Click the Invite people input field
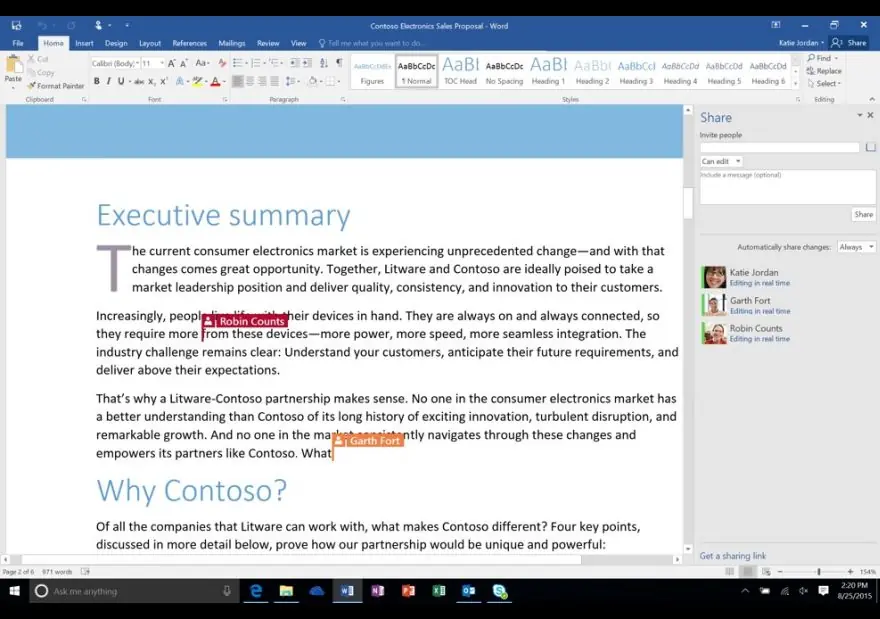 (779, 147)
